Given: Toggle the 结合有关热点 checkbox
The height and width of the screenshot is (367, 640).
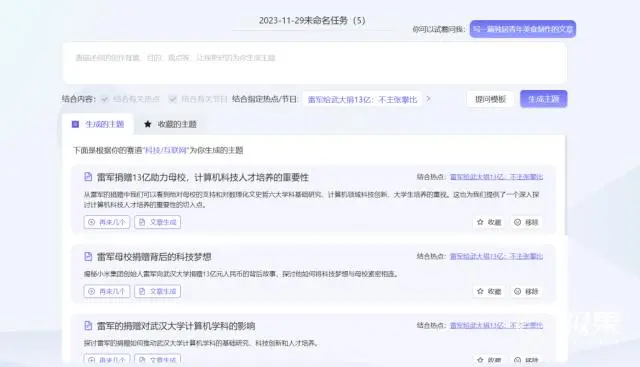Looking at the screenshot, I should click(x=104, y=99).
